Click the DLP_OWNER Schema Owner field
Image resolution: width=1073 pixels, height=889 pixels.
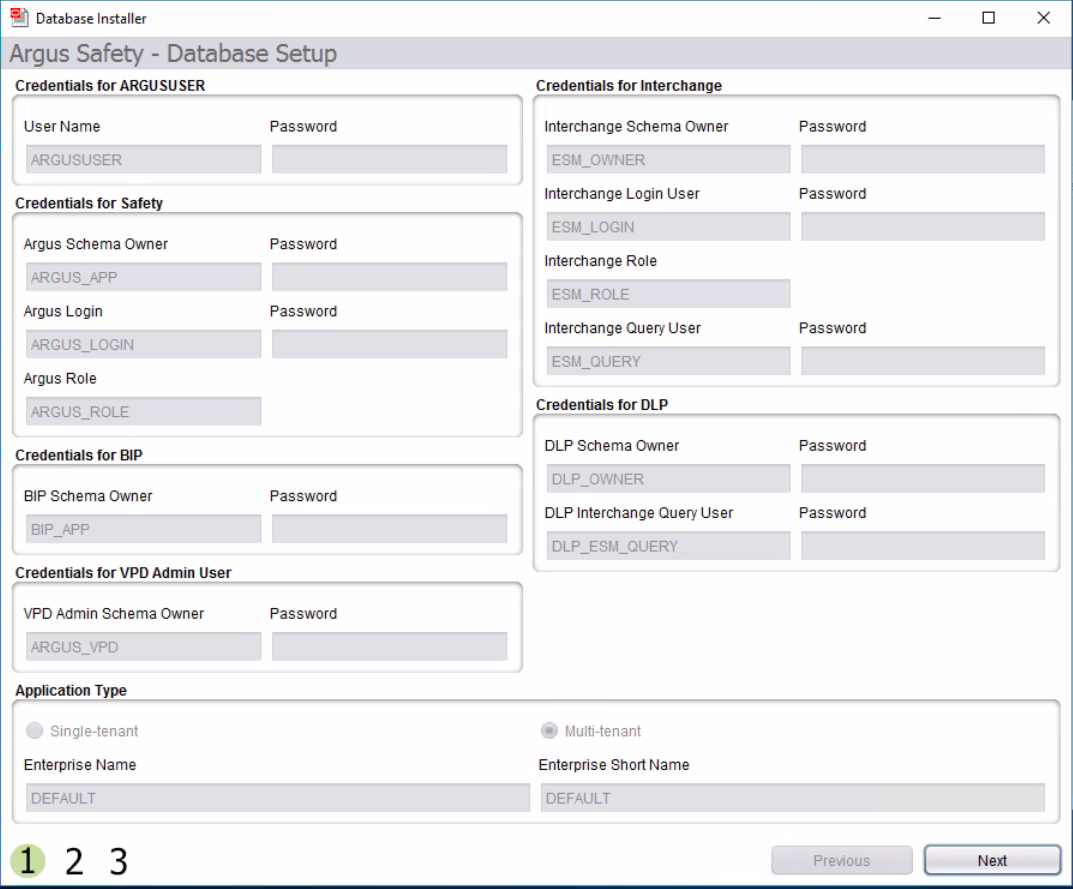click(666, 478)
